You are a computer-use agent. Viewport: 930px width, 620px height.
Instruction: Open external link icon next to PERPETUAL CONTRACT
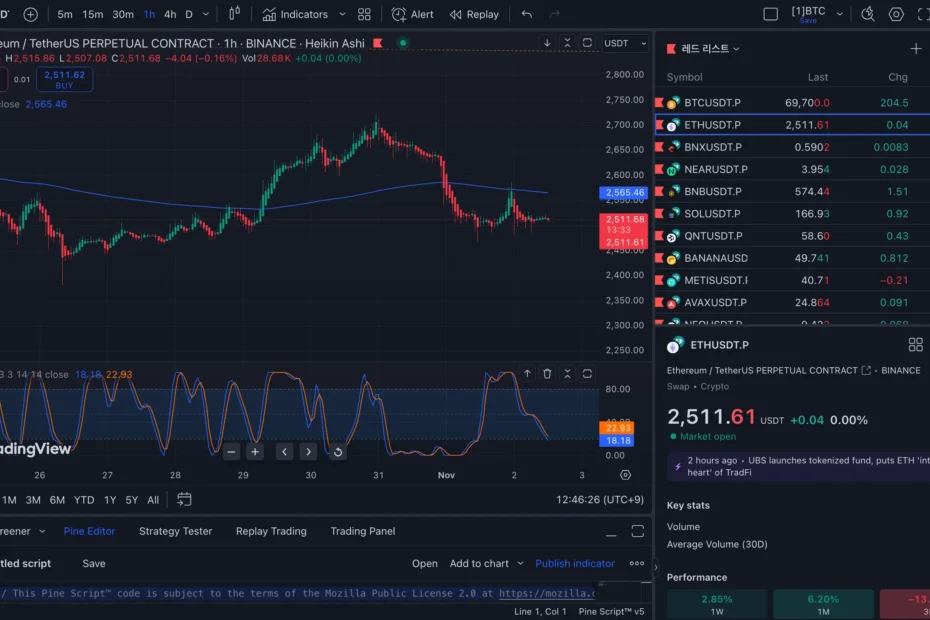[866, 370]
